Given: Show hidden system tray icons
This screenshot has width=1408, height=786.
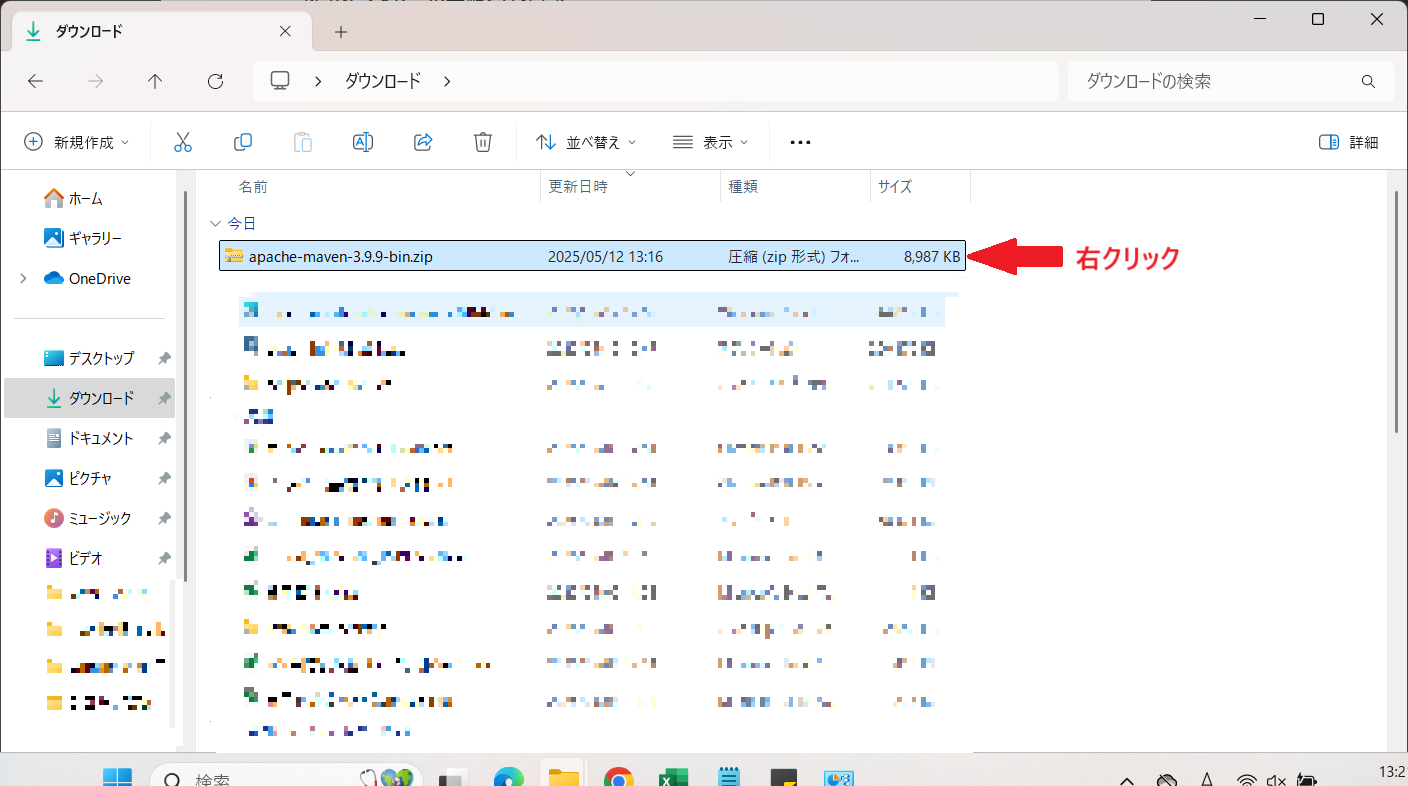Looking at the screenshot, I should point(1127,780).
